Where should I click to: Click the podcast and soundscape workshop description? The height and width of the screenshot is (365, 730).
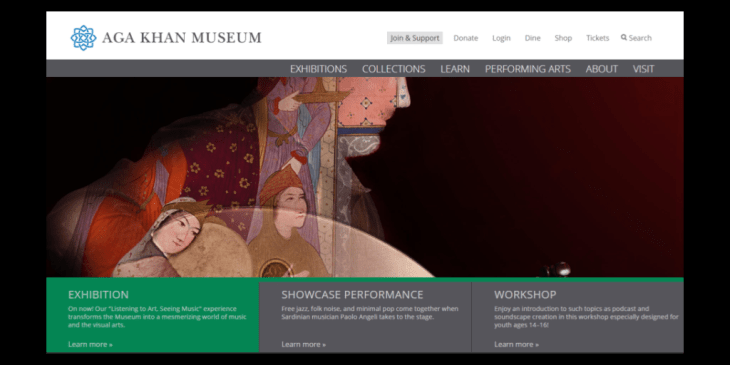[x=586, y=317]
